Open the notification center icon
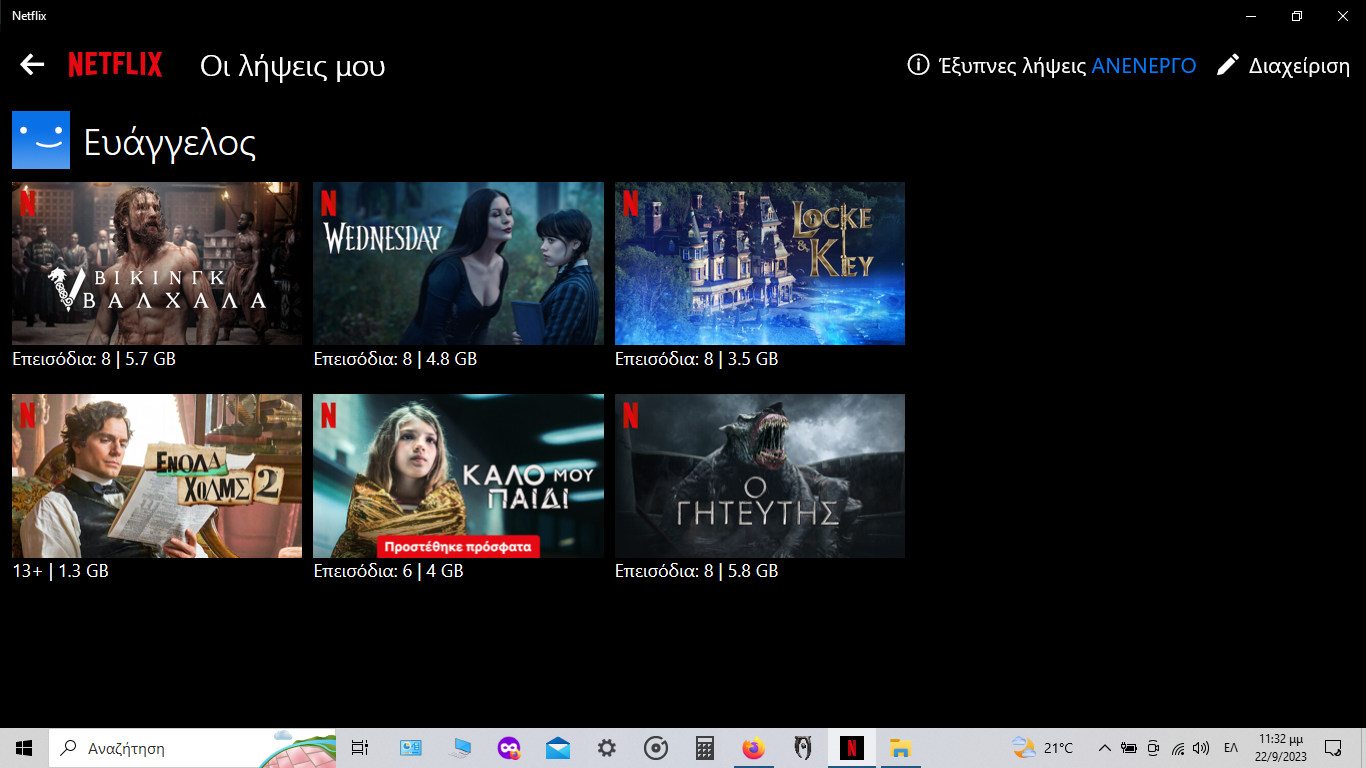 pos(1333,748)
